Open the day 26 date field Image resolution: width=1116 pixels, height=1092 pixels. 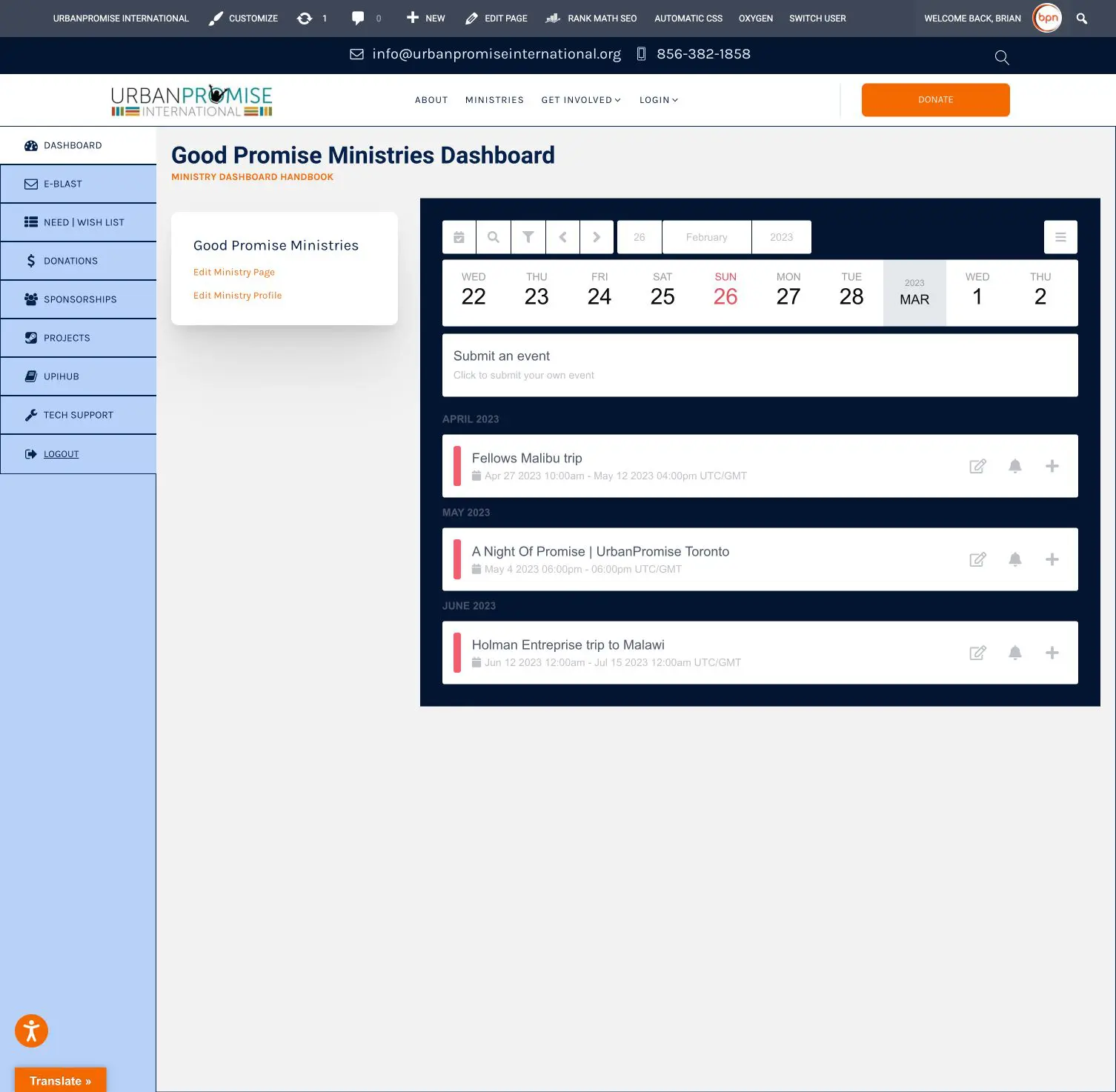coord(640,237)
